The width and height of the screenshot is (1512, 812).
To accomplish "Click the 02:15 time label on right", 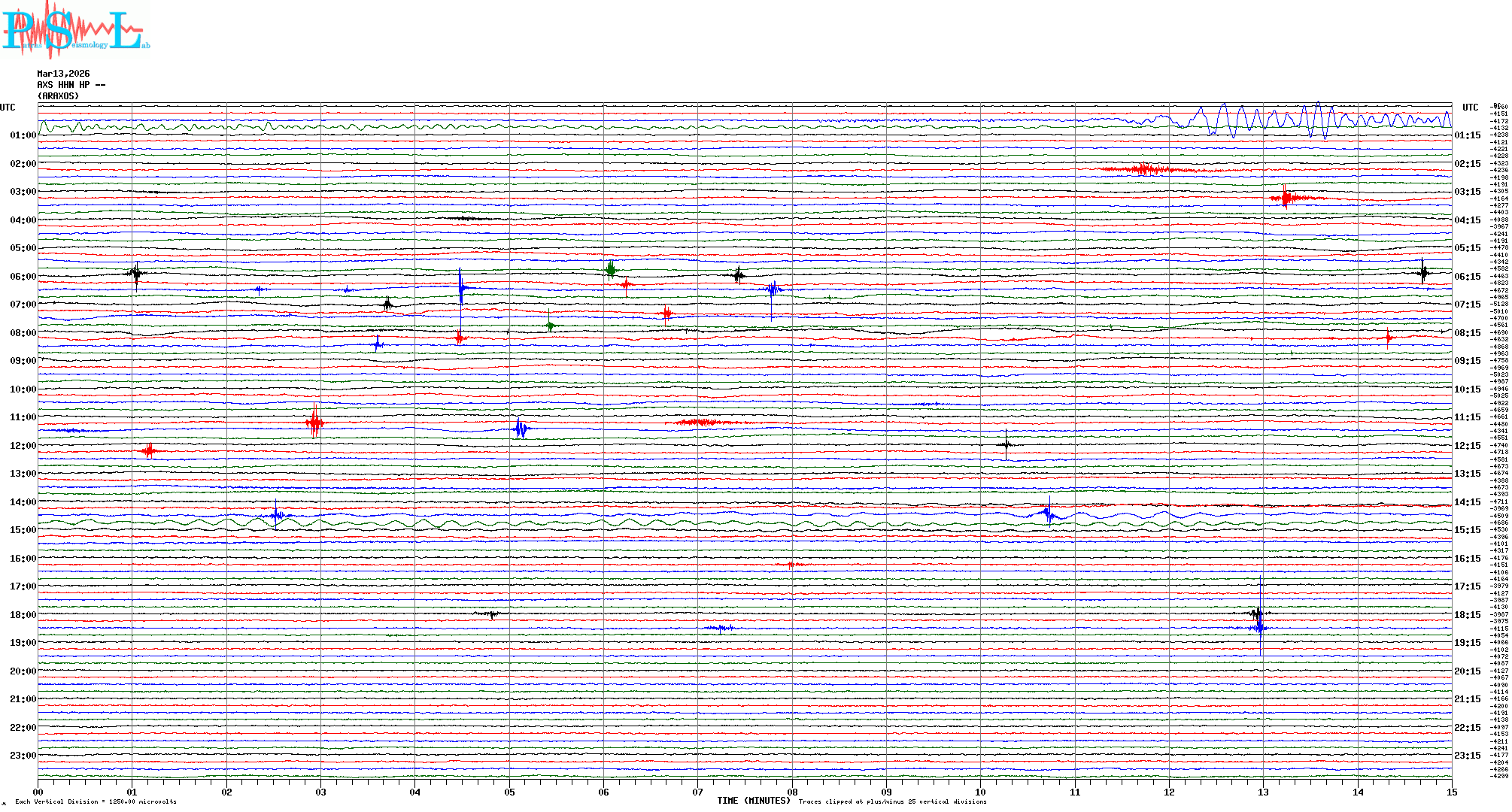I will pyautogui.click(x=1467, y=164).
